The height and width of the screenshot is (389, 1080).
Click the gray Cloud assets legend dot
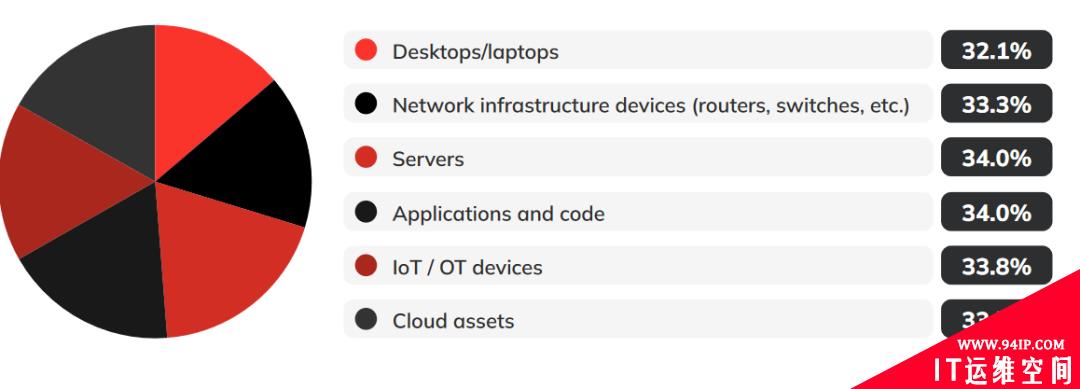[x=366, y=319]
